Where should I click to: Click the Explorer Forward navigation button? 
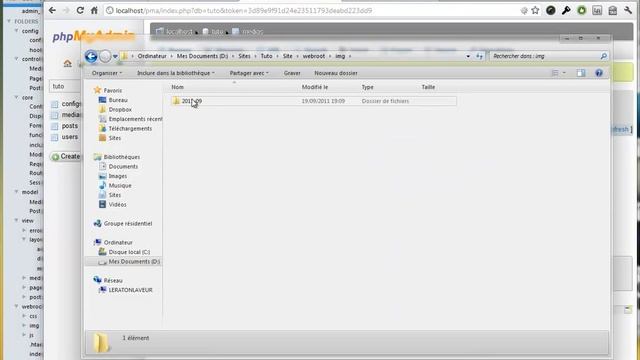(105, 56)
